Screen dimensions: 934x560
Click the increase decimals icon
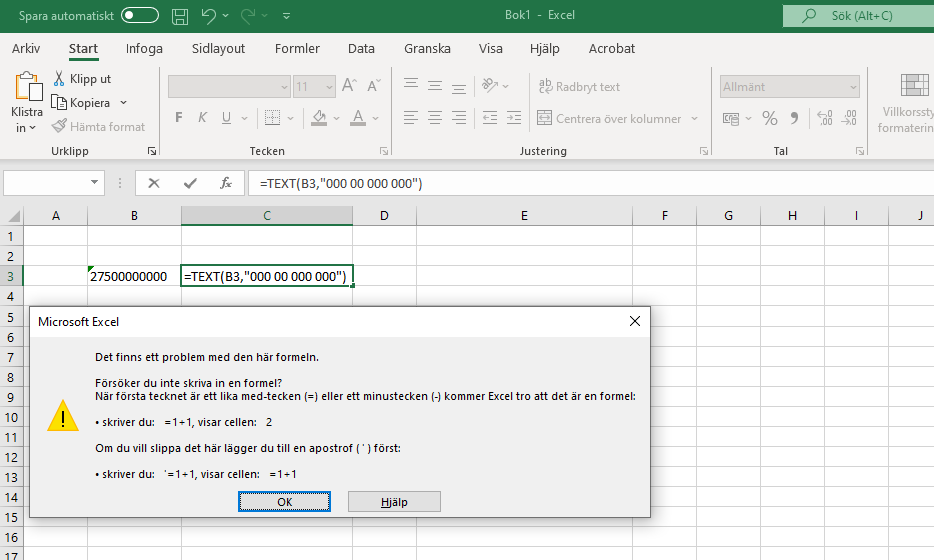825,118
